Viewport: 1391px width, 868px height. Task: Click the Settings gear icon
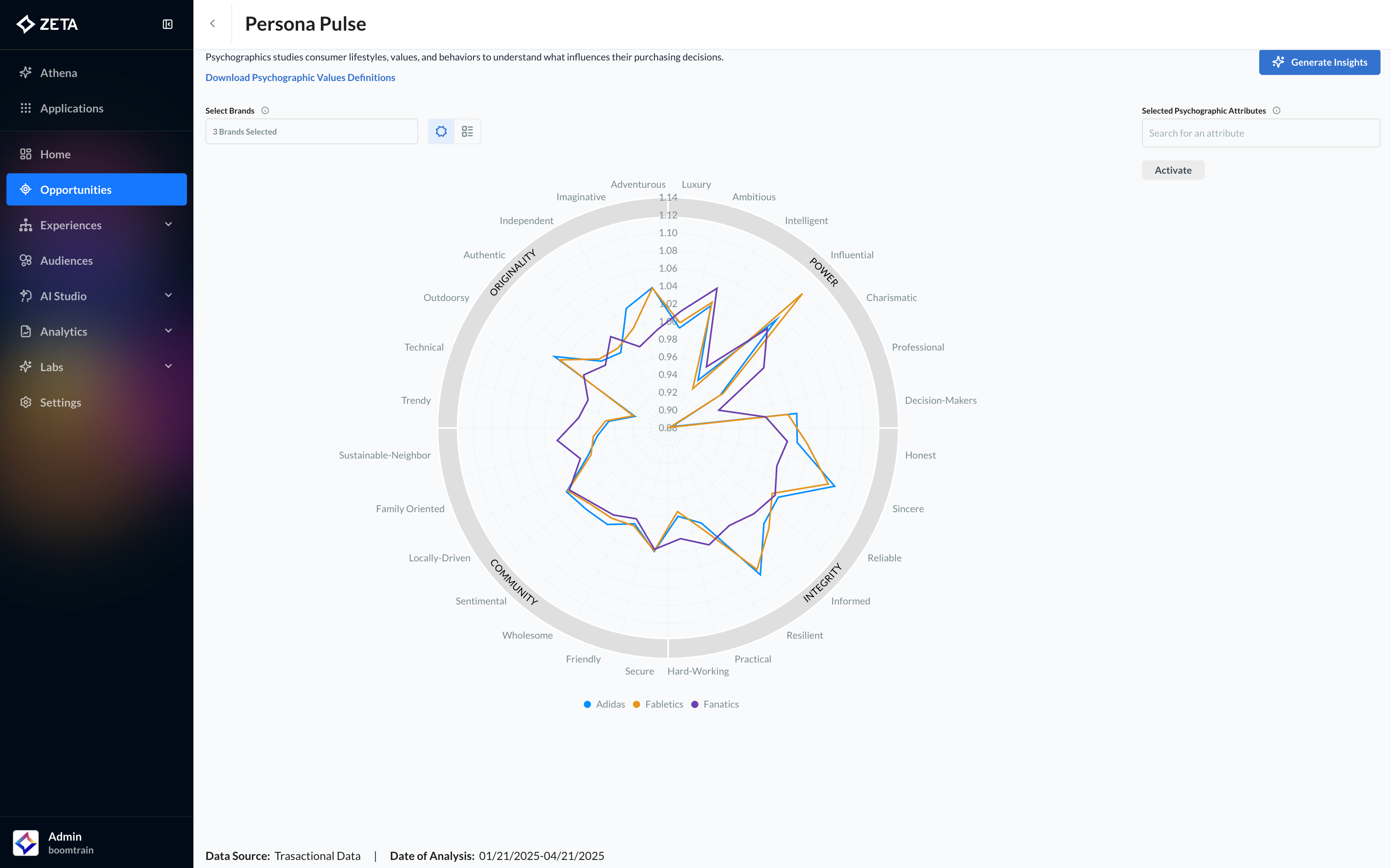click(x=25, y=402)
